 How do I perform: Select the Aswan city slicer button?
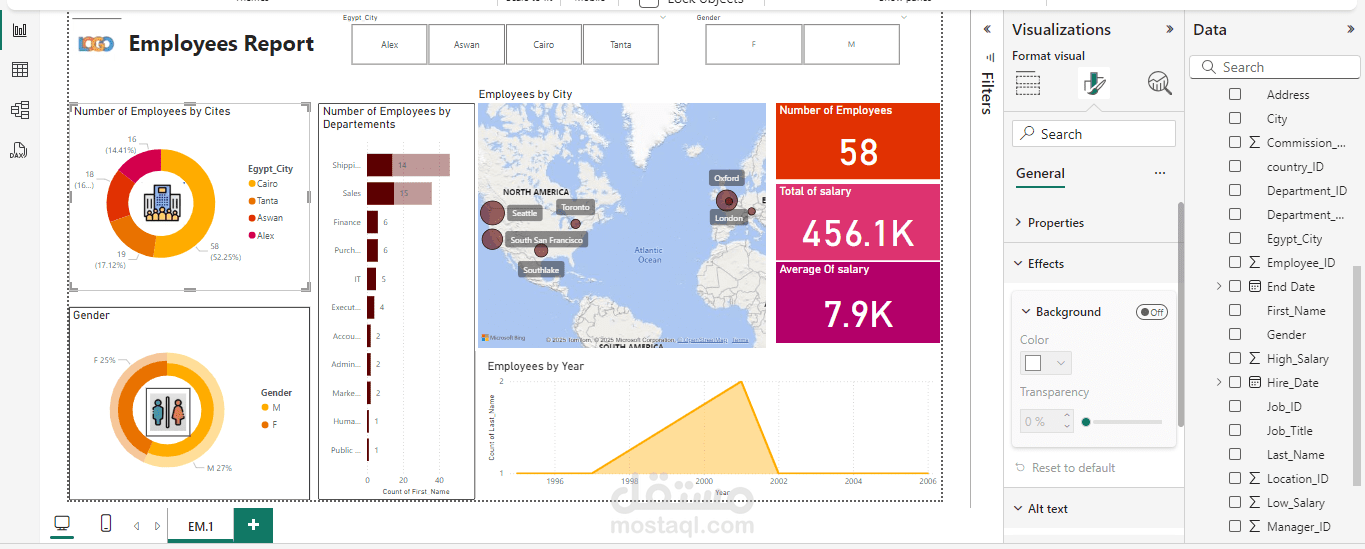coord(466,45)
